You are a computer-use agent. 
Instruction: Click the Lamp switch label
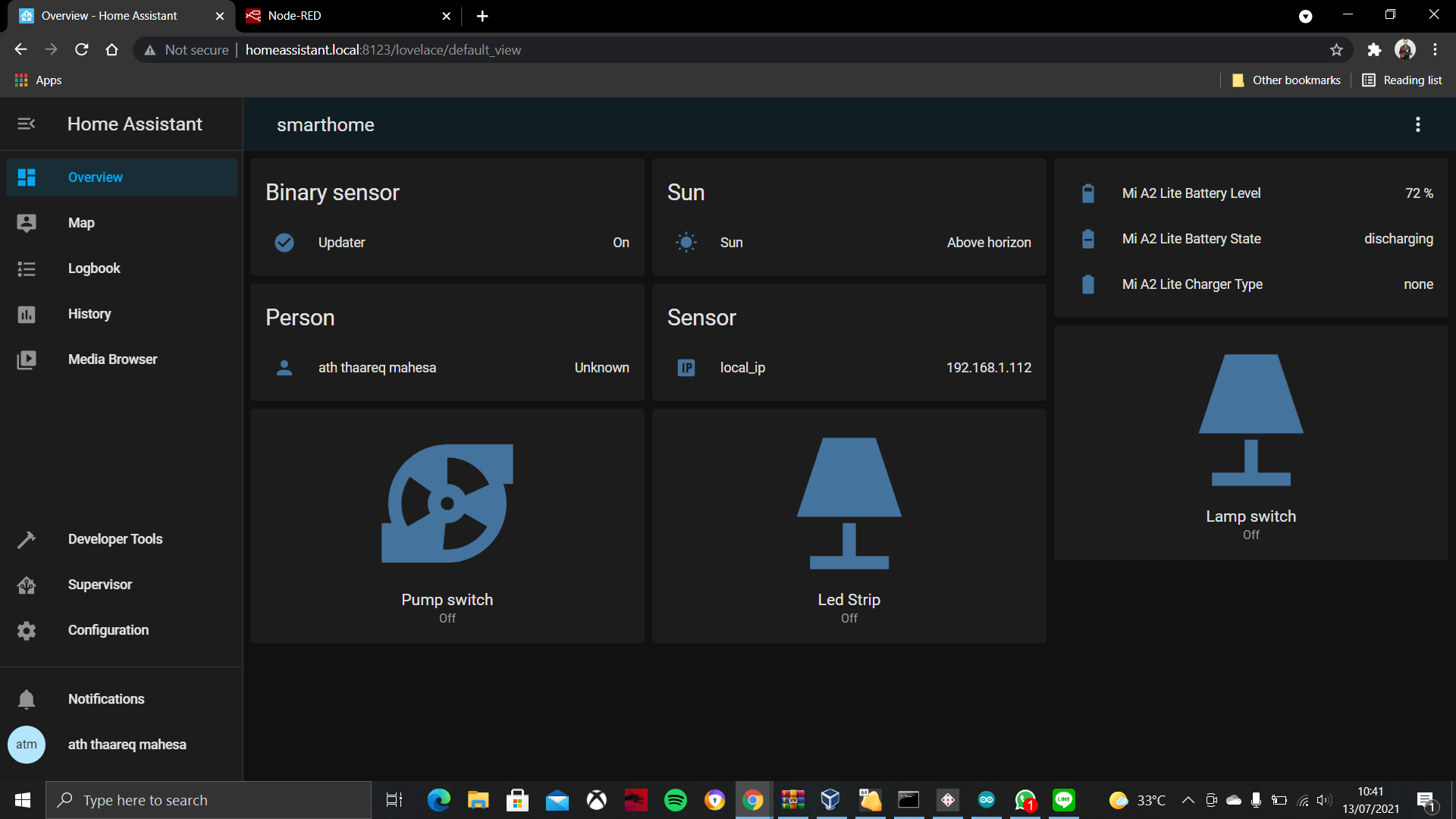click(x=1251, y=516)
